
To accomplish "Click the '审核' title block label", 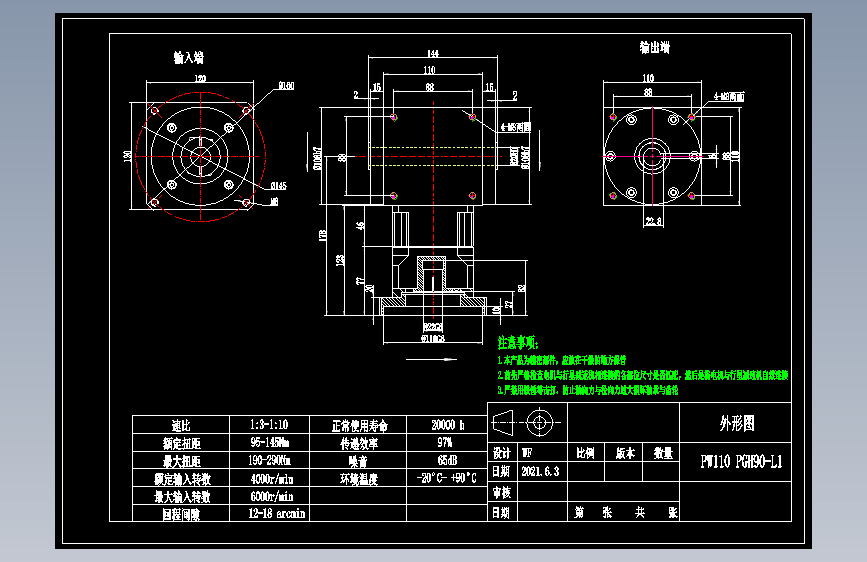I will click(502, 492).
